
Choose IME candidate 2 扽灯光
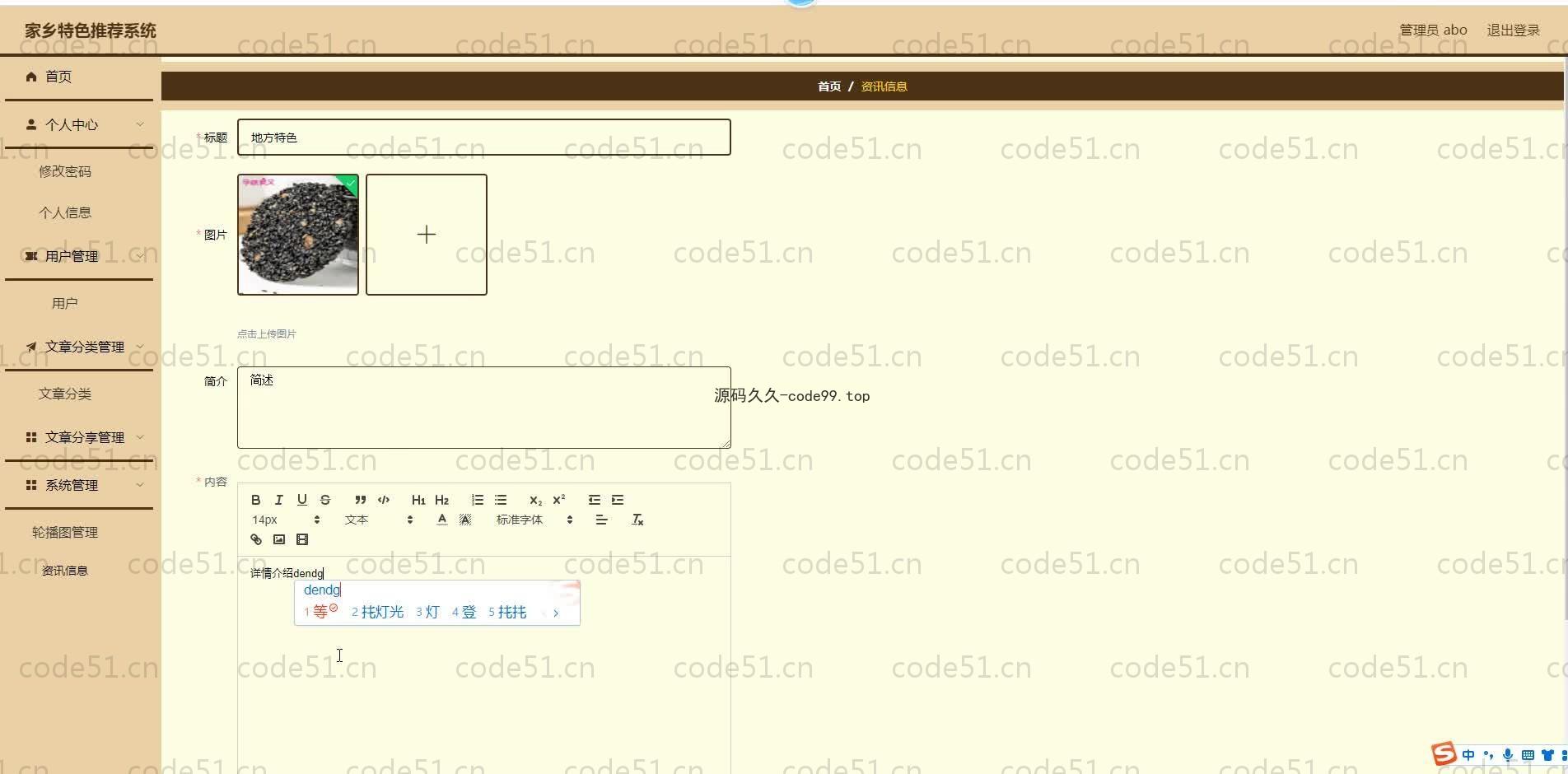tap(378, 612)
